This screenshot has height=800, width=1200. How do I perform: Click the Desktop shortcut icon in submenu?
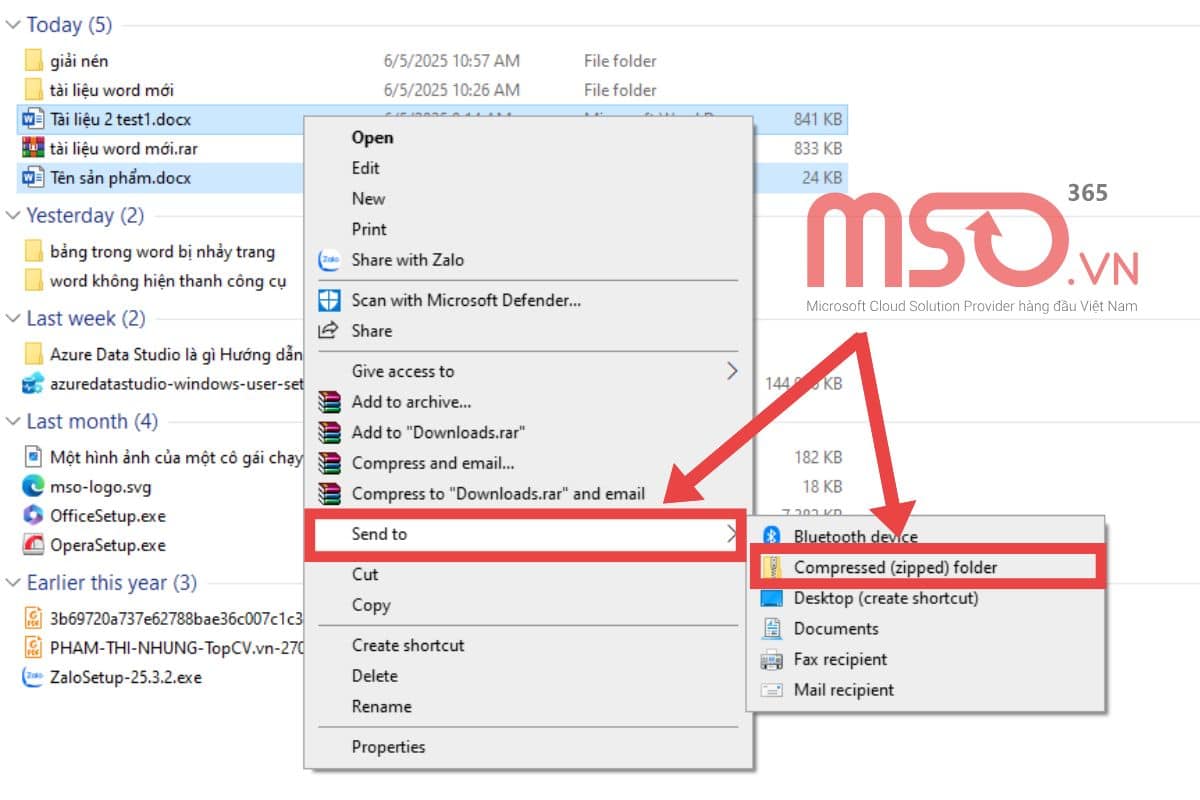point(771,598)
